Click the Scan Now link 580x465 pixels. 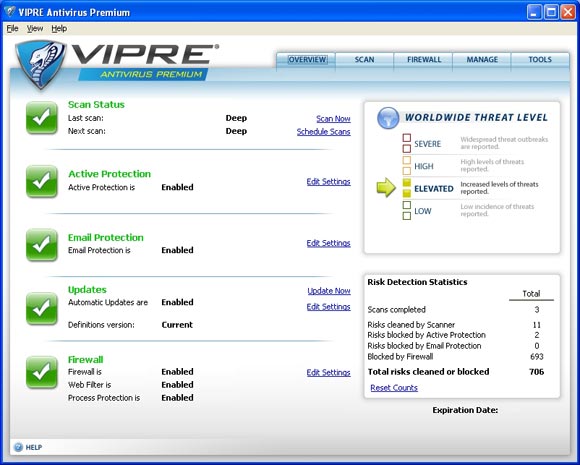click(333, 119)
